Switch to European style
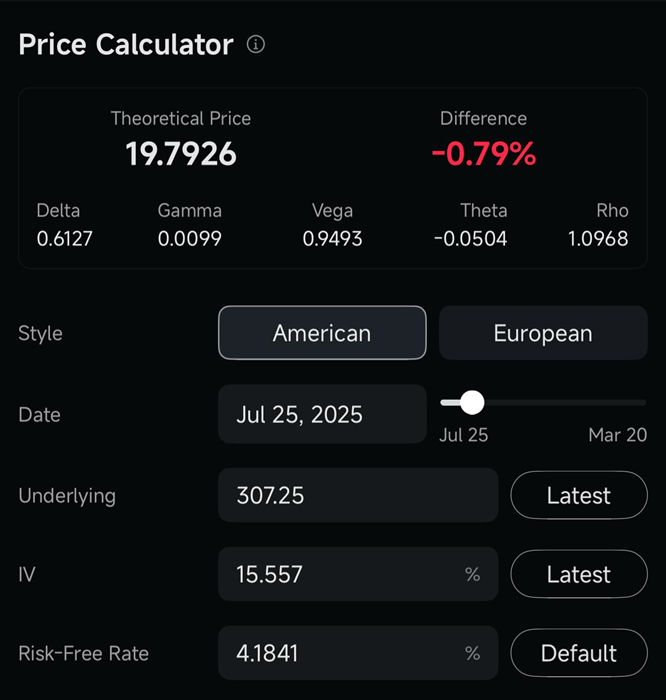The image size is (666, 700). (543, 333)
